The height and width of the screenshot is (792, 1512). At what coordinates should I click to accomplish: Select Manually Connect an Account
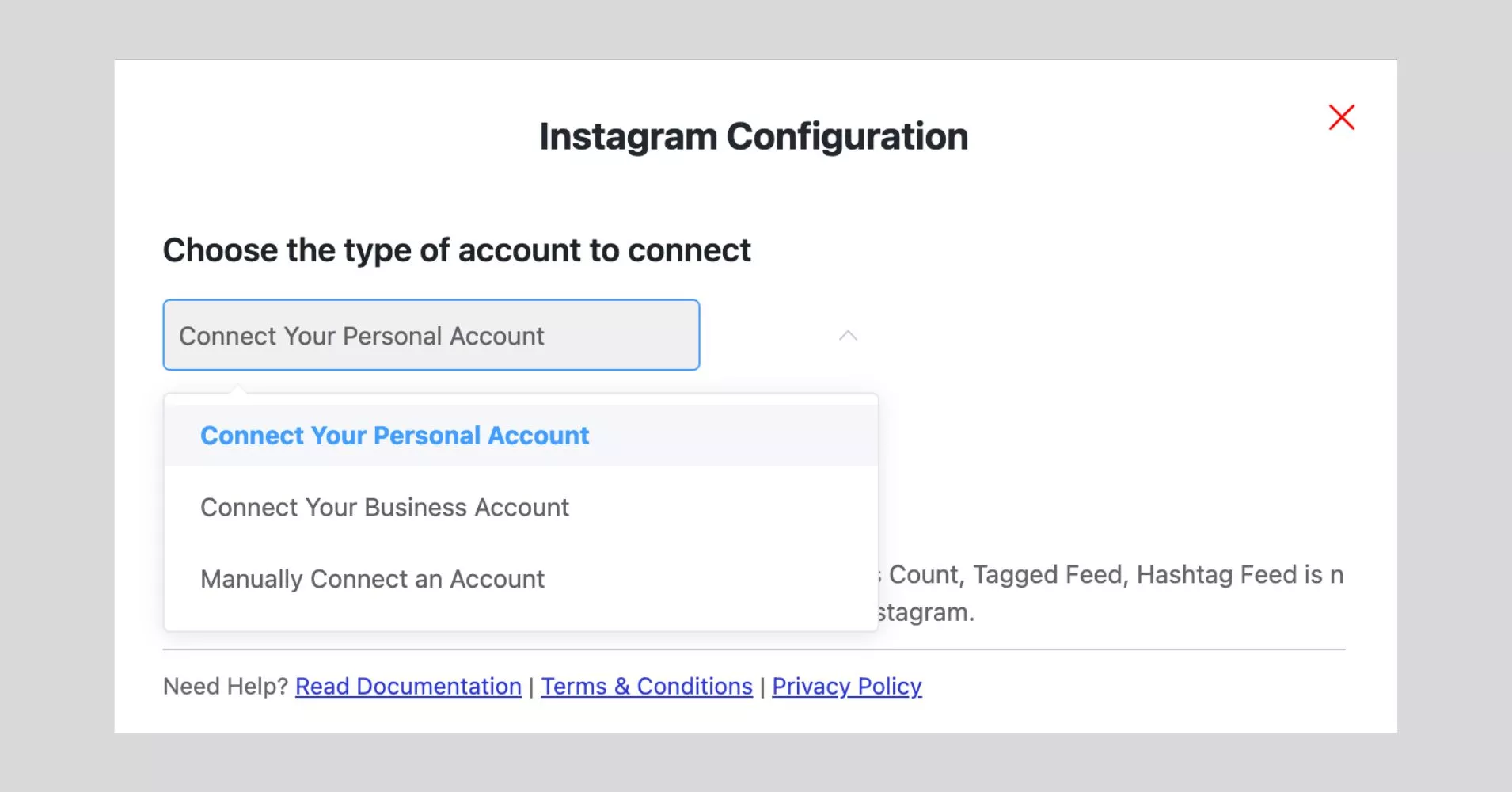click(372, 578)
